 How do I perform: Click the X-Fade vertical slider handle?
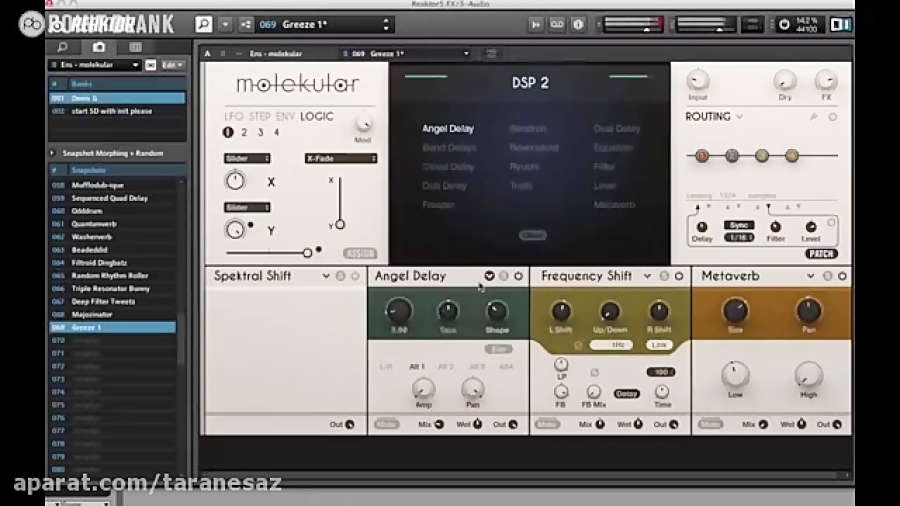[340, 225]
